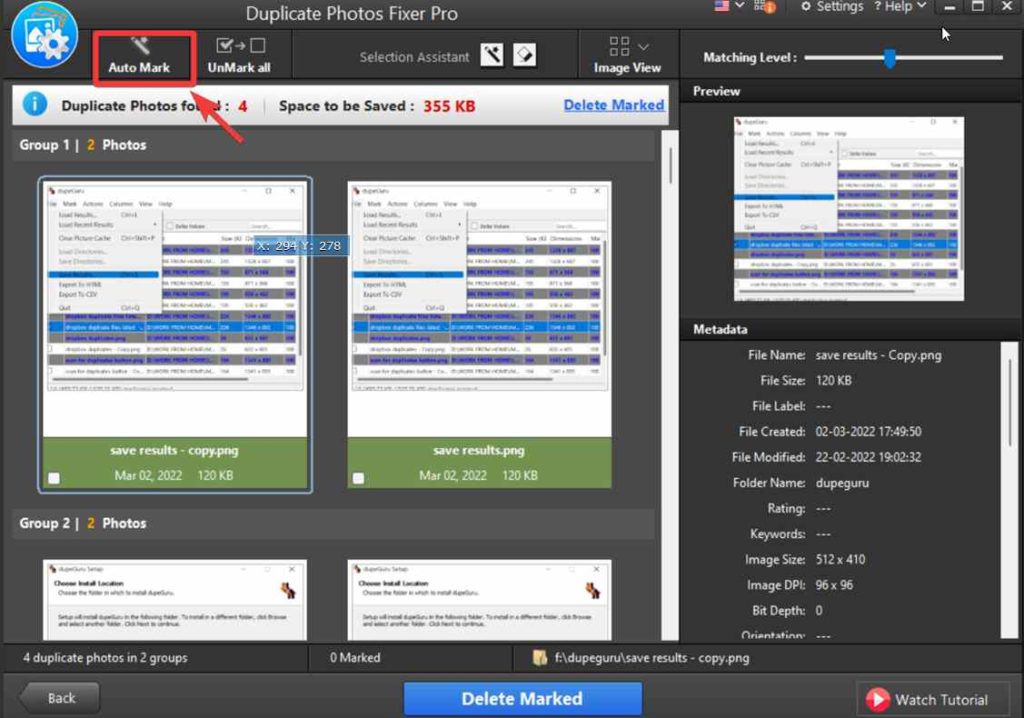Click the Preview panel image
The width and height of the screenshot is (1024, 718).
[848, 209]
